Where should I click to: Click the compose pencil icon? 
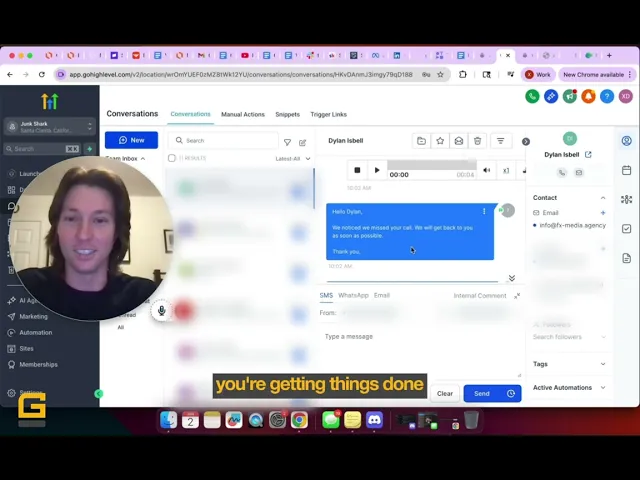302,142
